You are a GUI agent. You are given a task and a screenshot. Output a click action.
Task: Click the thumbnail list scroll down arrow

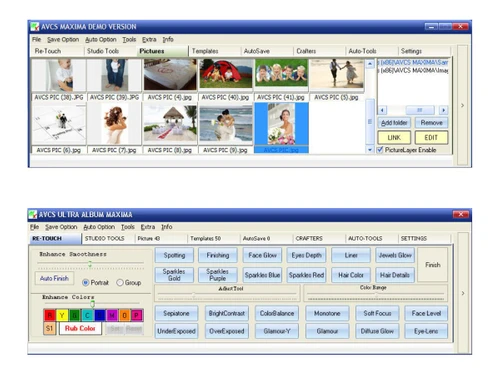(x=370, y=150)
